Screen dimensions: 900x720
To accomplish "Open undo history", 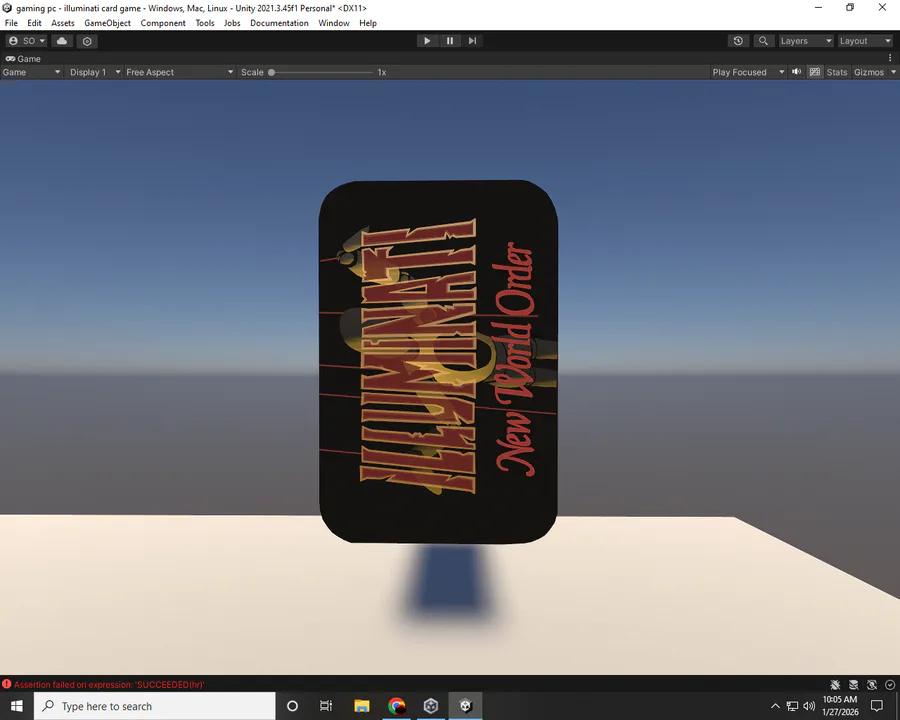I will click(x=738, y=41).
